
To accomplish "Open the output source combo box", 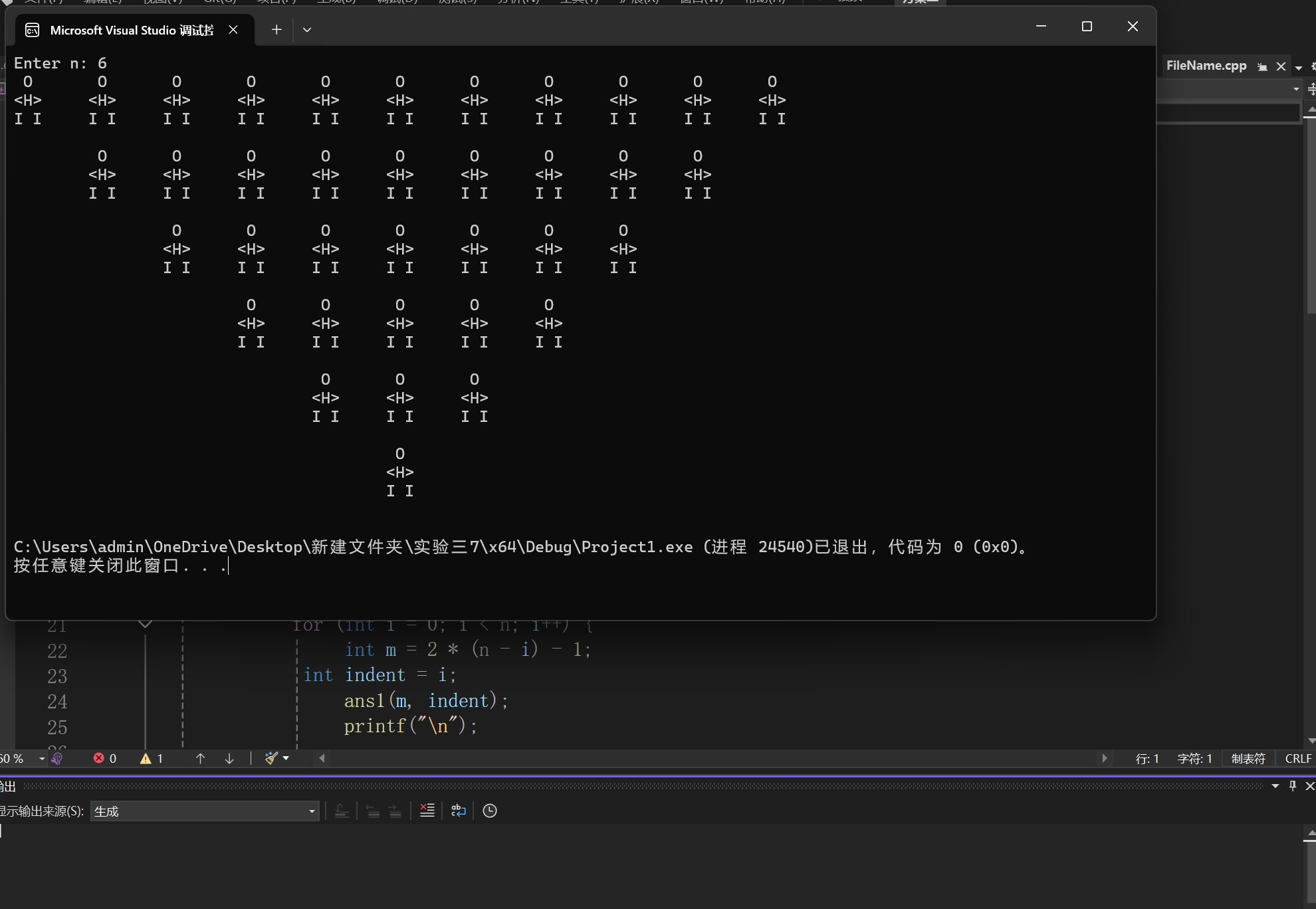I will point(205,811).
